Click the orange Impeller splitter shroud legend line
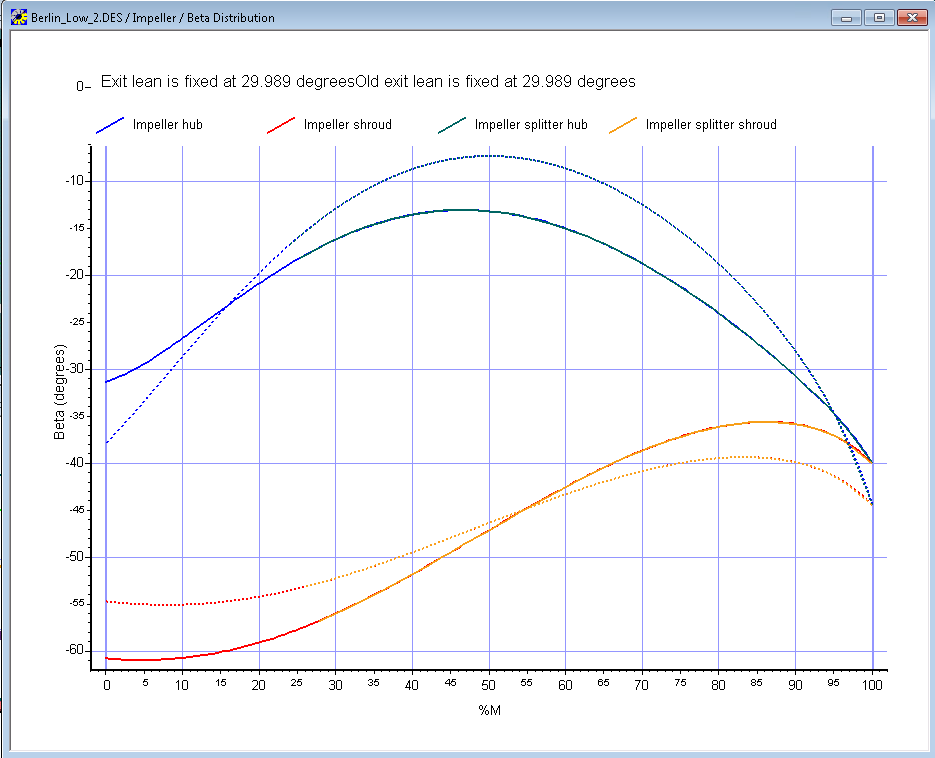 (623, 125)
